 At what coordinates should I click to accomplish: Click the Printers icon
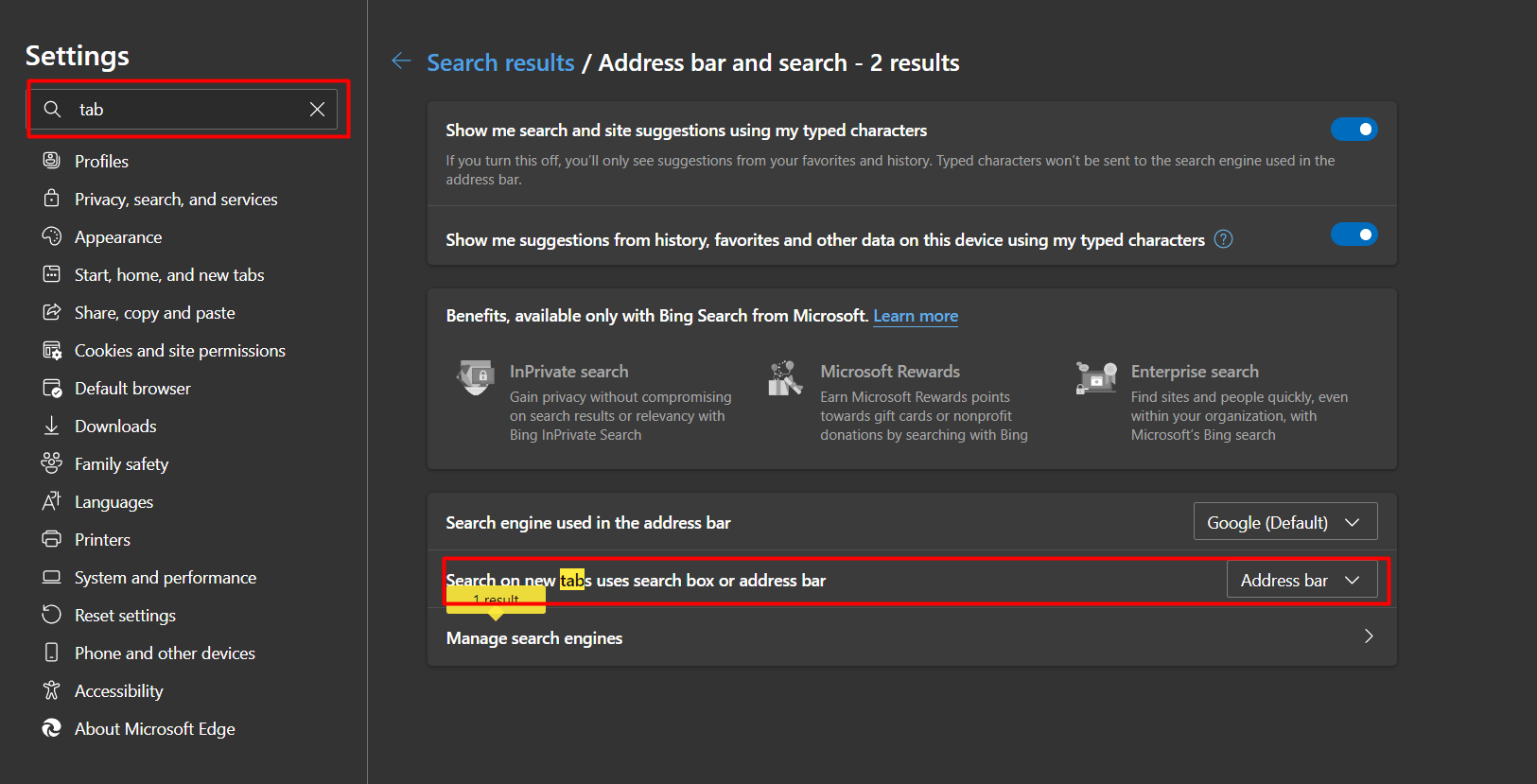[x=52, y=539]
